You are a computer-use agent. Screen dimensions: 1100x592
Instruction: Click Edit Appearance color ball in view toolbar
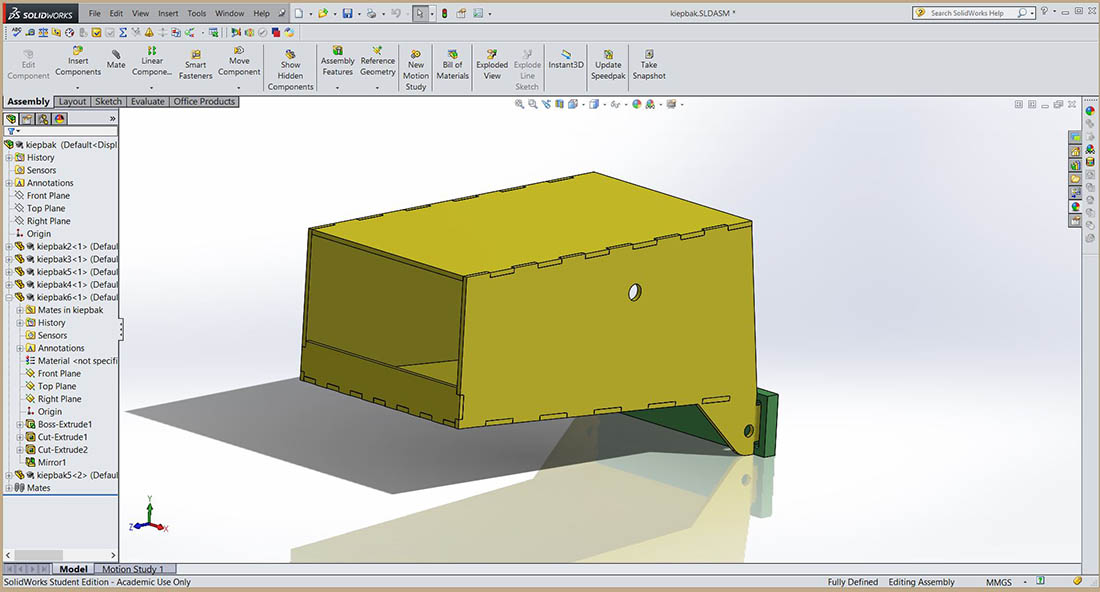636,104
